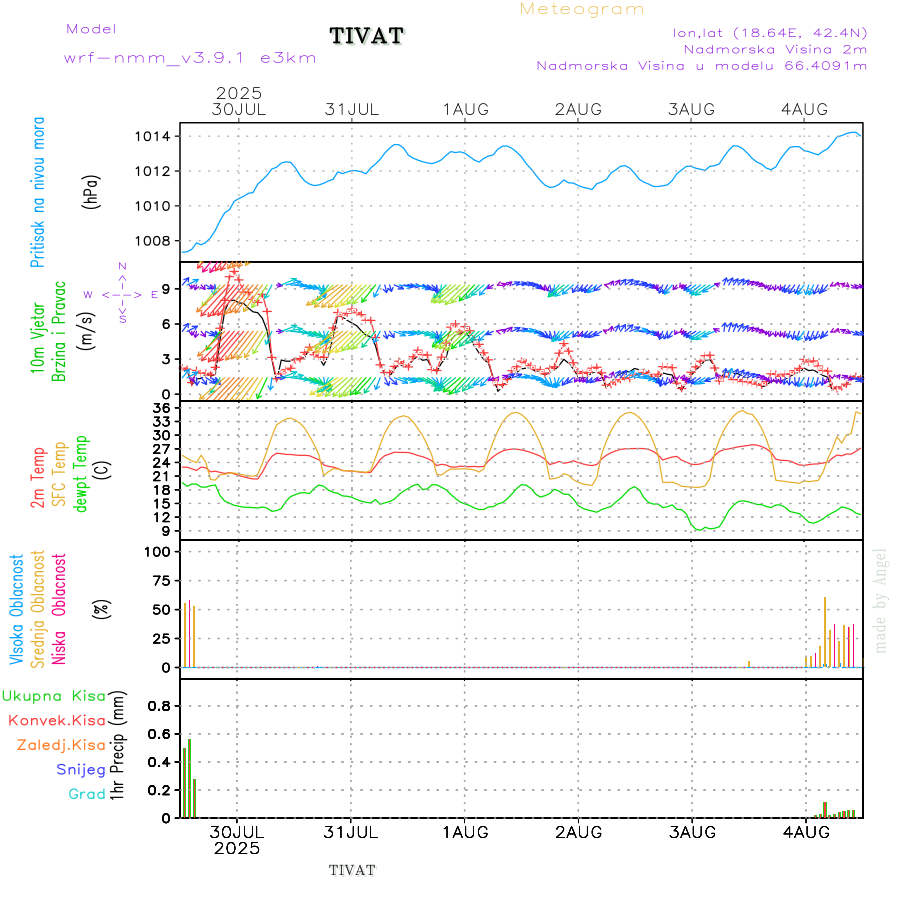This screenshot has height=900, width=900.
Task: Click the Niska Oblacnost legend label
Action: (x=59, y=608)
